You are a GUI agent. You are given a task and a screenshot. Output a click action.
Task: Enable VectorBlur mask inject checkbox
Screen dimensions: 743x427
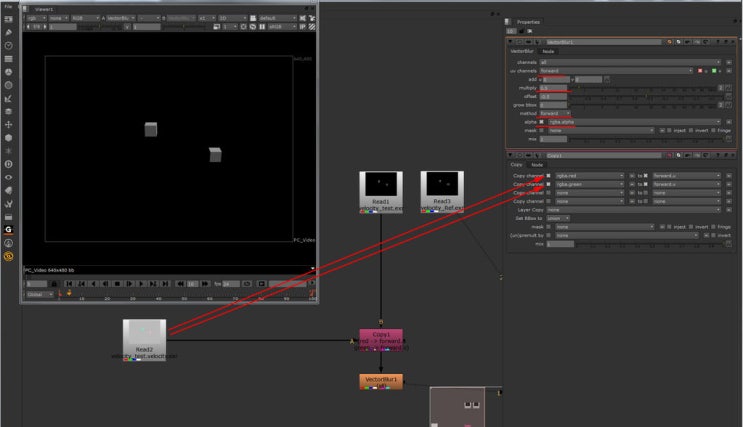[669, 130]
